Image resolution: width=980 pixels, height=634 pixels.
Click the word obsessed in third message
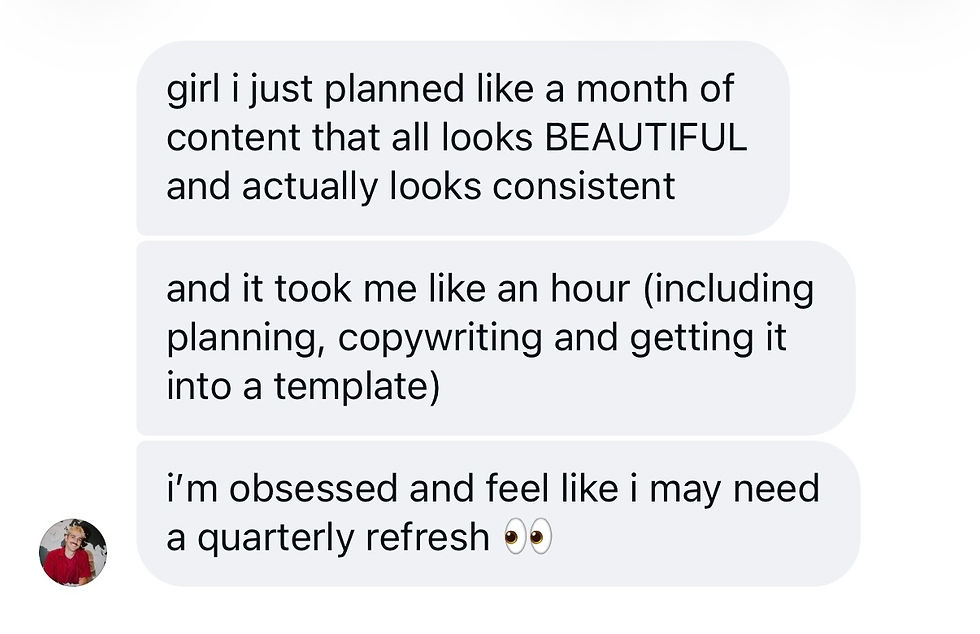tap(313, 488)
